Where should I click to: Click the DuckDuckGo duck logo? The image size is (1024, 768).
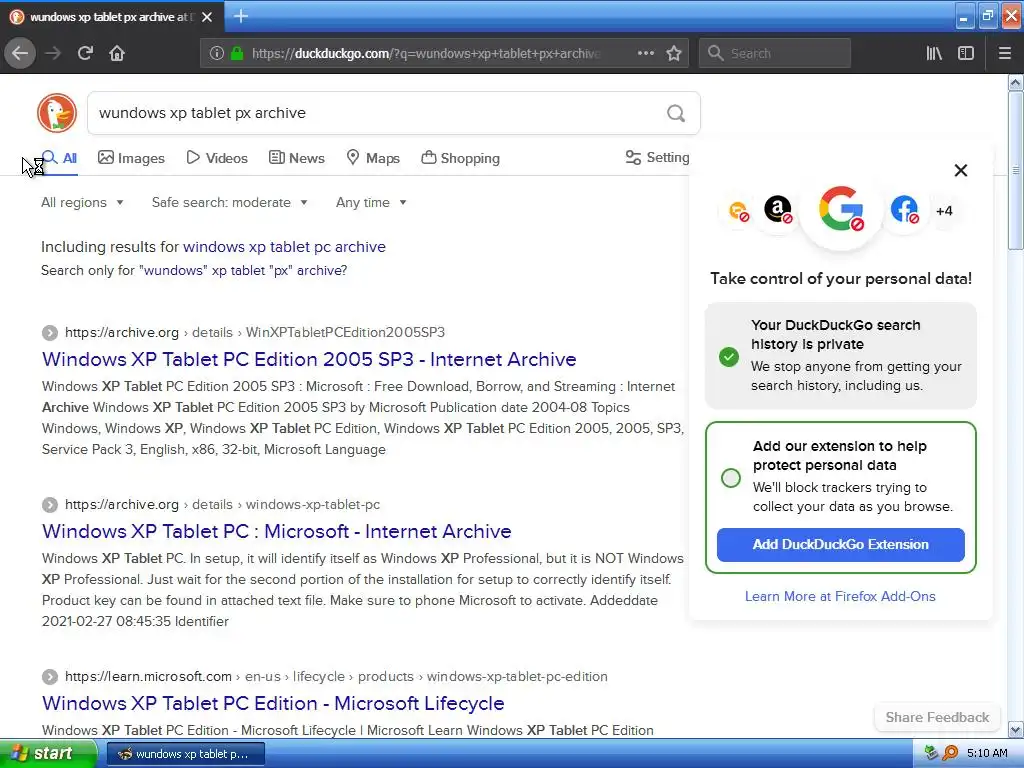click(57, 113)
